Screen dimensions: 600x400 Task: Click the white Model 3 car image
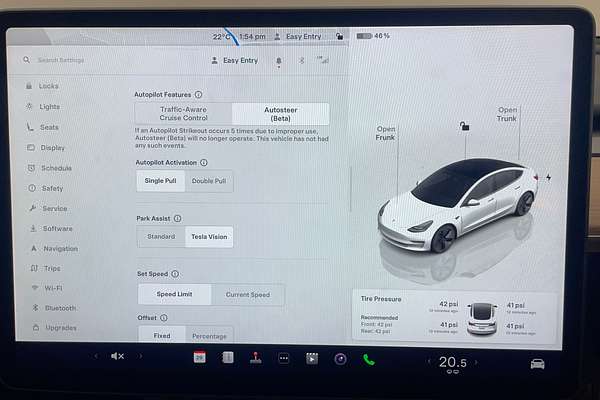point(457,206)
